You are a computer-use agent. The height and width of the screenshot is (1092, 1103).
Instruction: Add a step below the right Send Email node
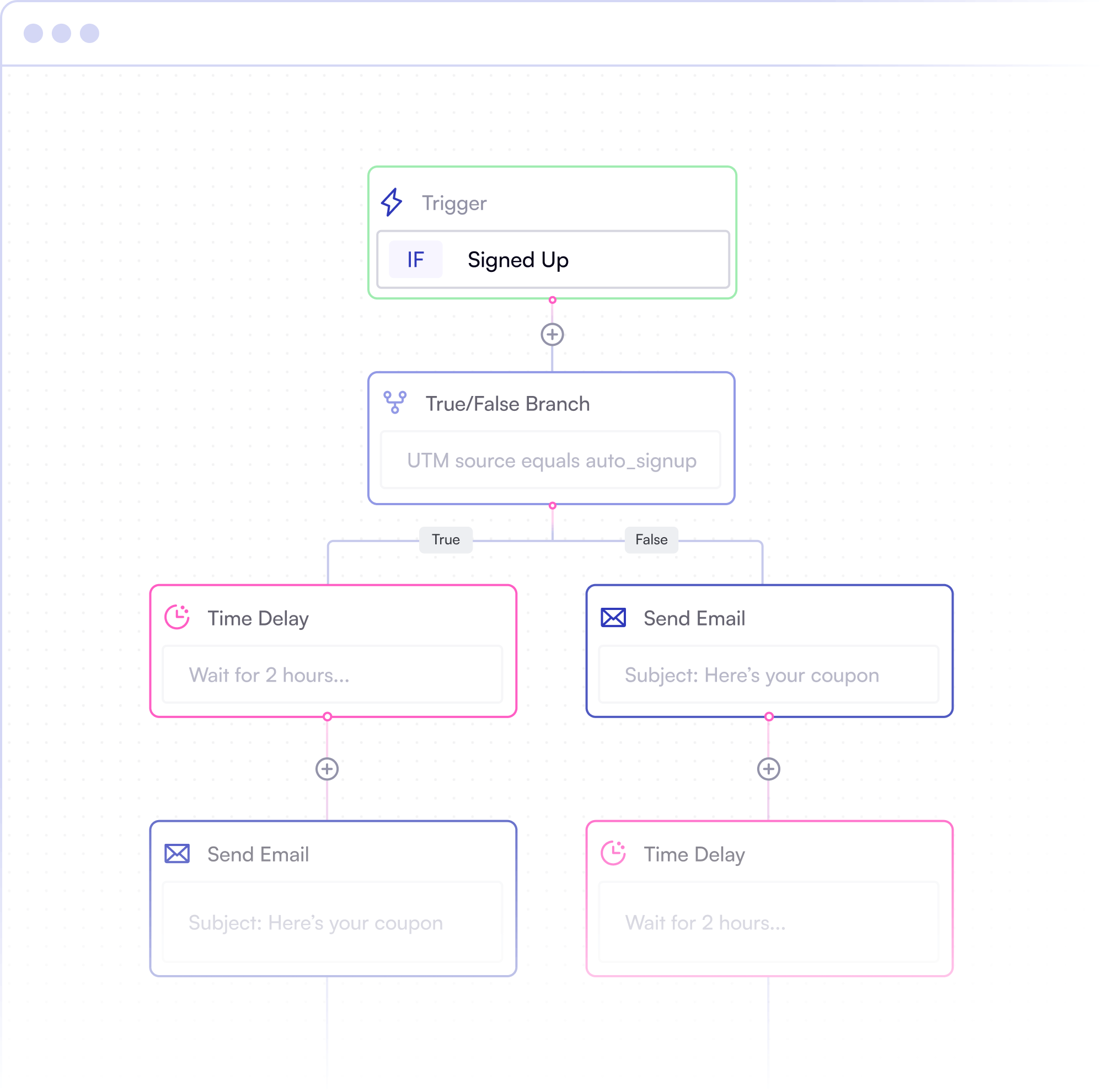pyautogui.click(x=769, y=769)
